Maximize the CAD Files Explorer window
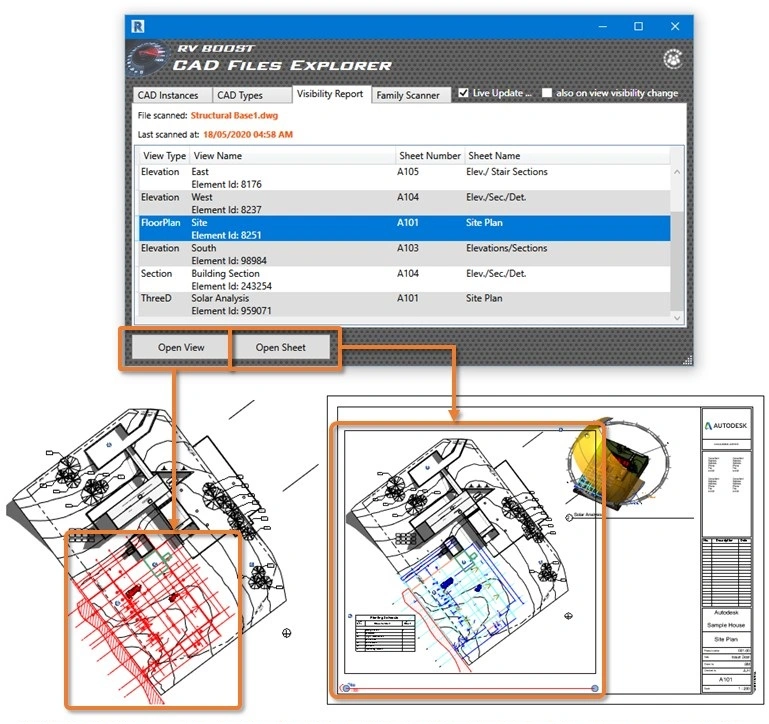 pos(639,26)
